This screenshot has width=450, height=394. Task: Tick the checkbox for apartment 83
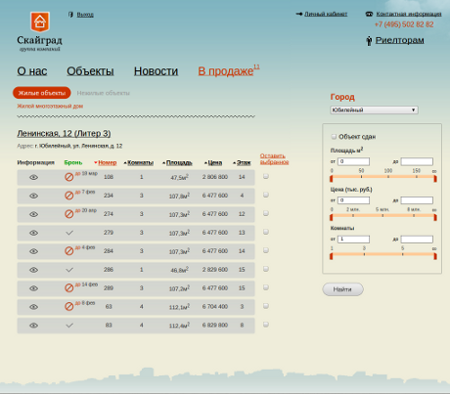coord(266,324)
